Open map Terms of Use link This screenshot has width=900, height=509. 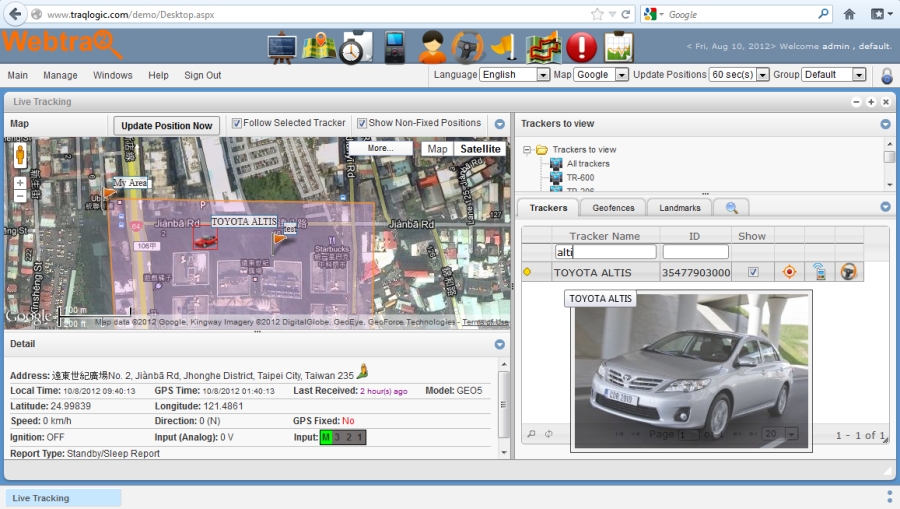click(485, 322)
